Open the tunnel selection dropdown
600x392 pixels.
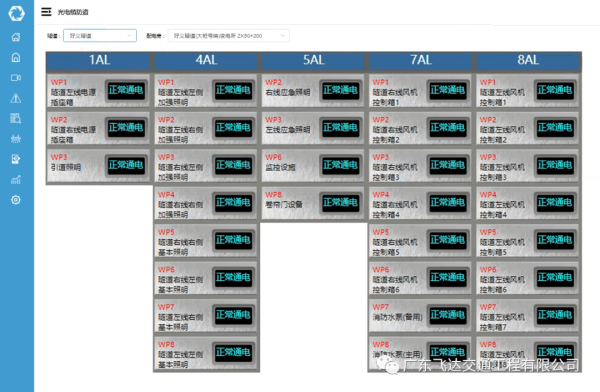(100, 36)
